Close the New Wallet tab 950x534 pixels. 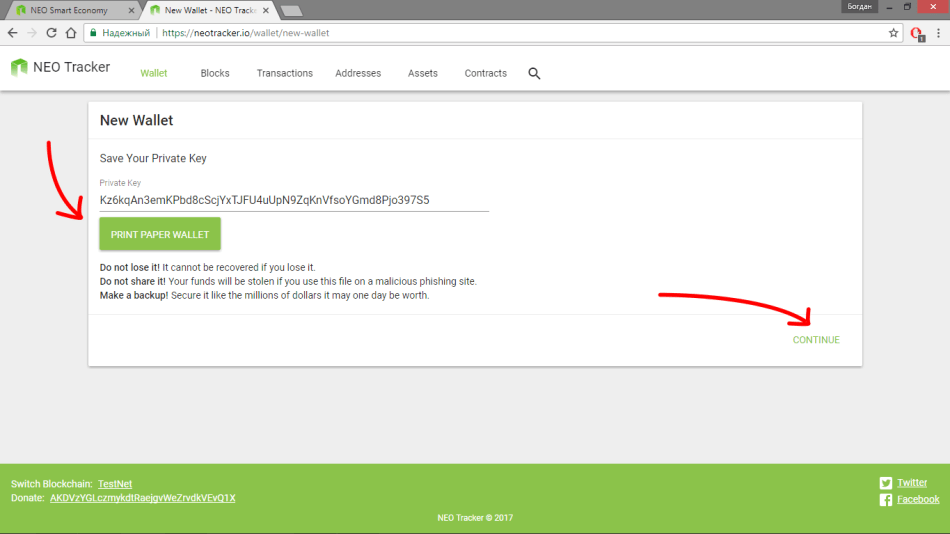[x=265, y=10]
